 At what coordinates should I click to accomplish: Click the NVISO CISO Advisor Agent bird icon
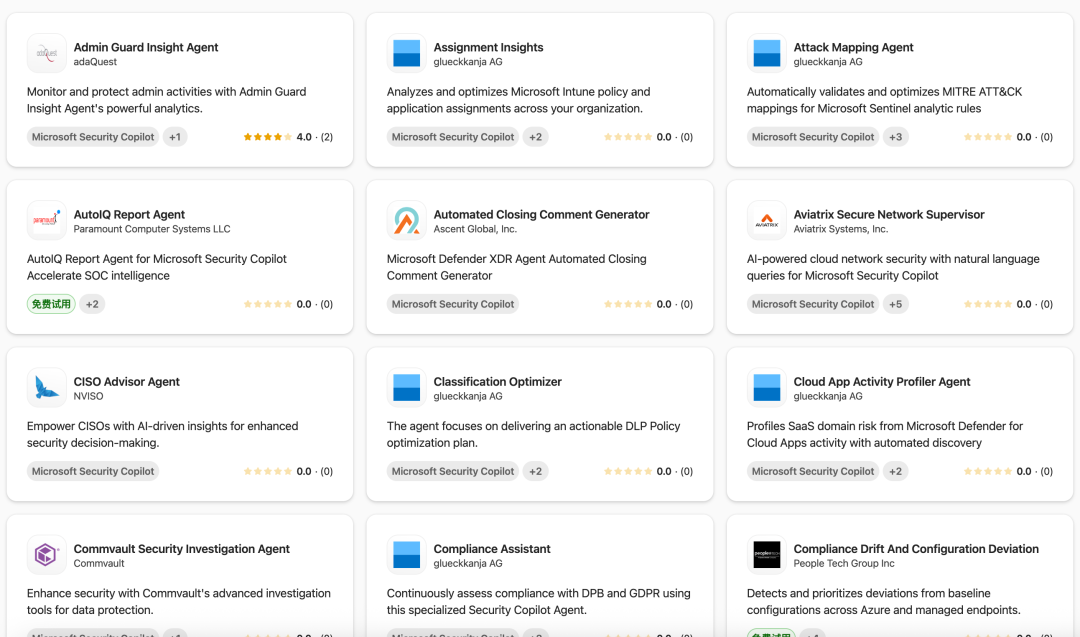click(46, 388)
